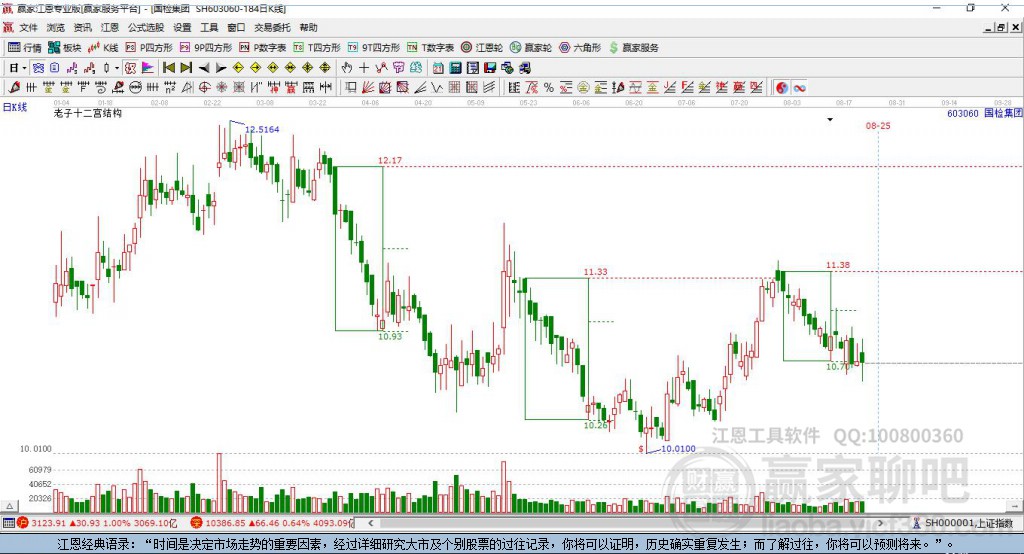Click the floppy disk save icon
Viewport: 1024px width, 554px height.
490,68
